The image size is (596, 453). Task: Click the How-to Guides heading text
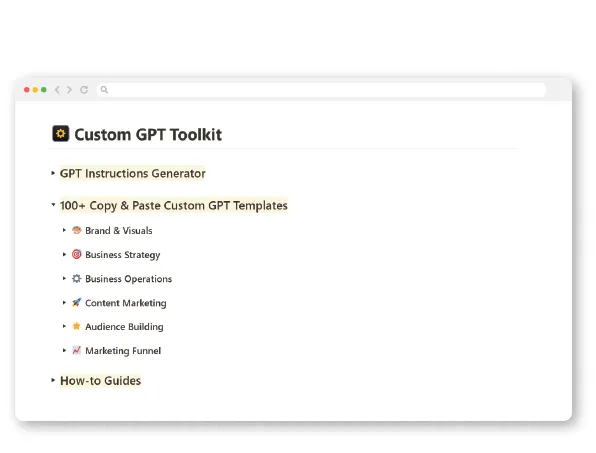click(x=100, y=380)
